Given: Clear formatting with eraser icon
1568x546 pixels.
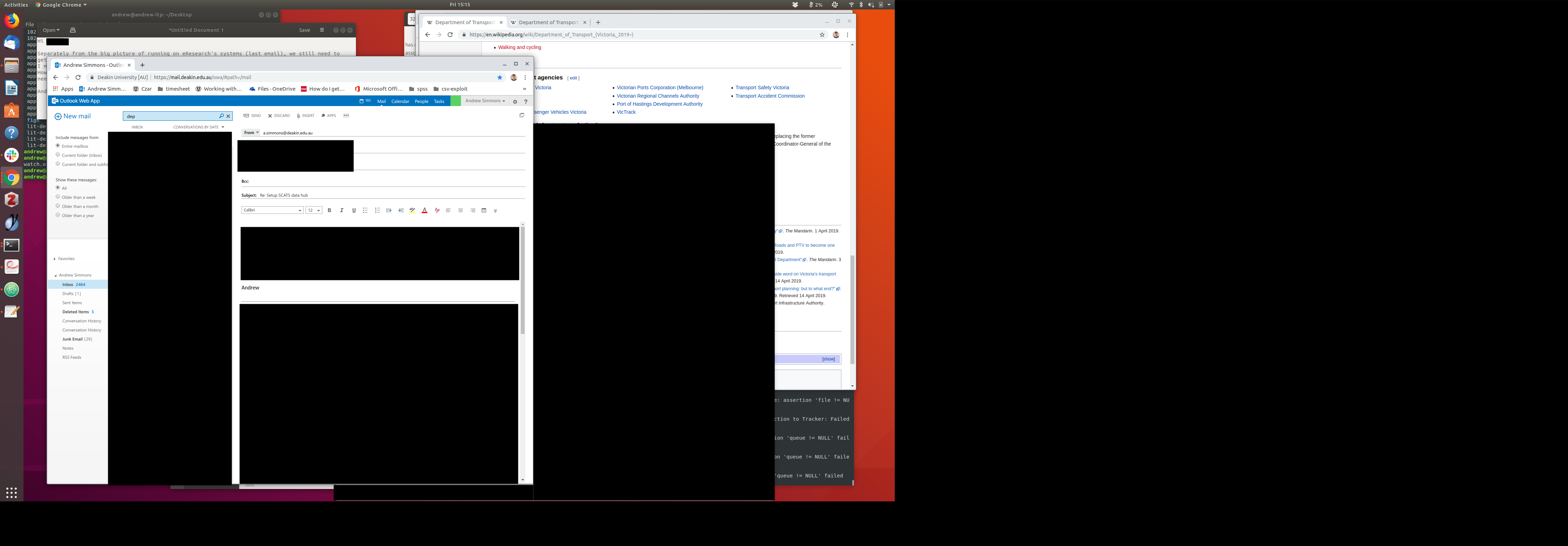Looking at the screenshot, I should (x=436, y=211).
